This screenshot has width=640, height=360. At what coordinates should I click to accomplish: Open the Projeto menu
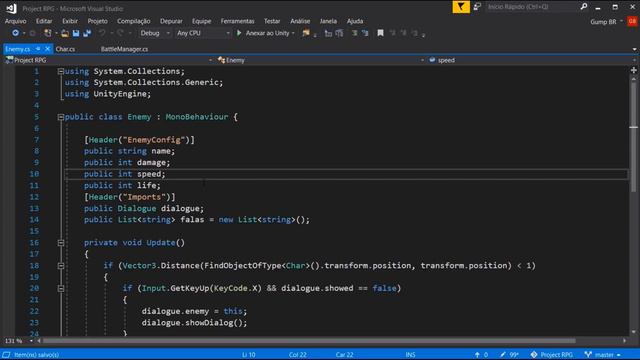click(98, 21)
